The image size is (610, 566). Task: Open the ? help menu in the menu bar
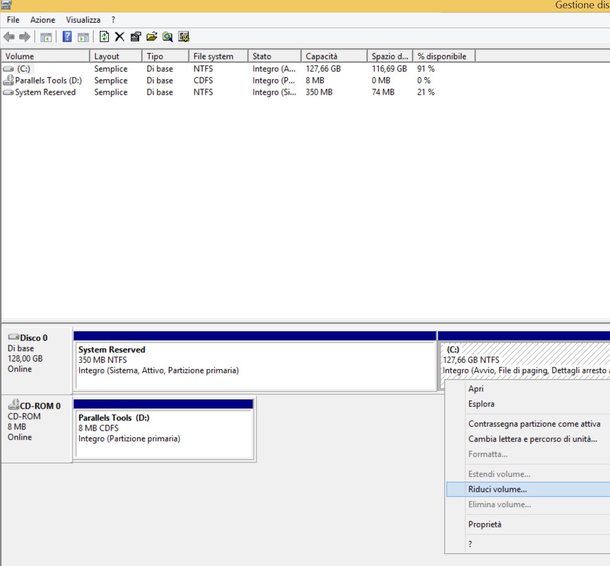pos(113,20)
